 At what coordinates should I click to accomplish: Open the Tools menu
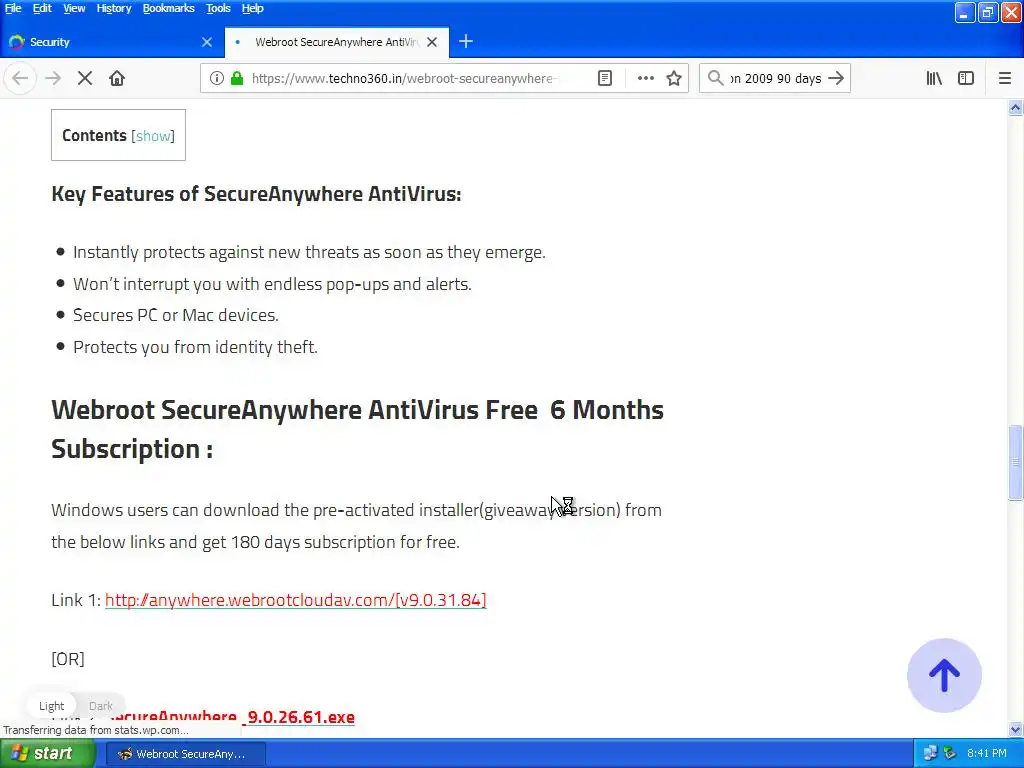click(x=218, y=8)
